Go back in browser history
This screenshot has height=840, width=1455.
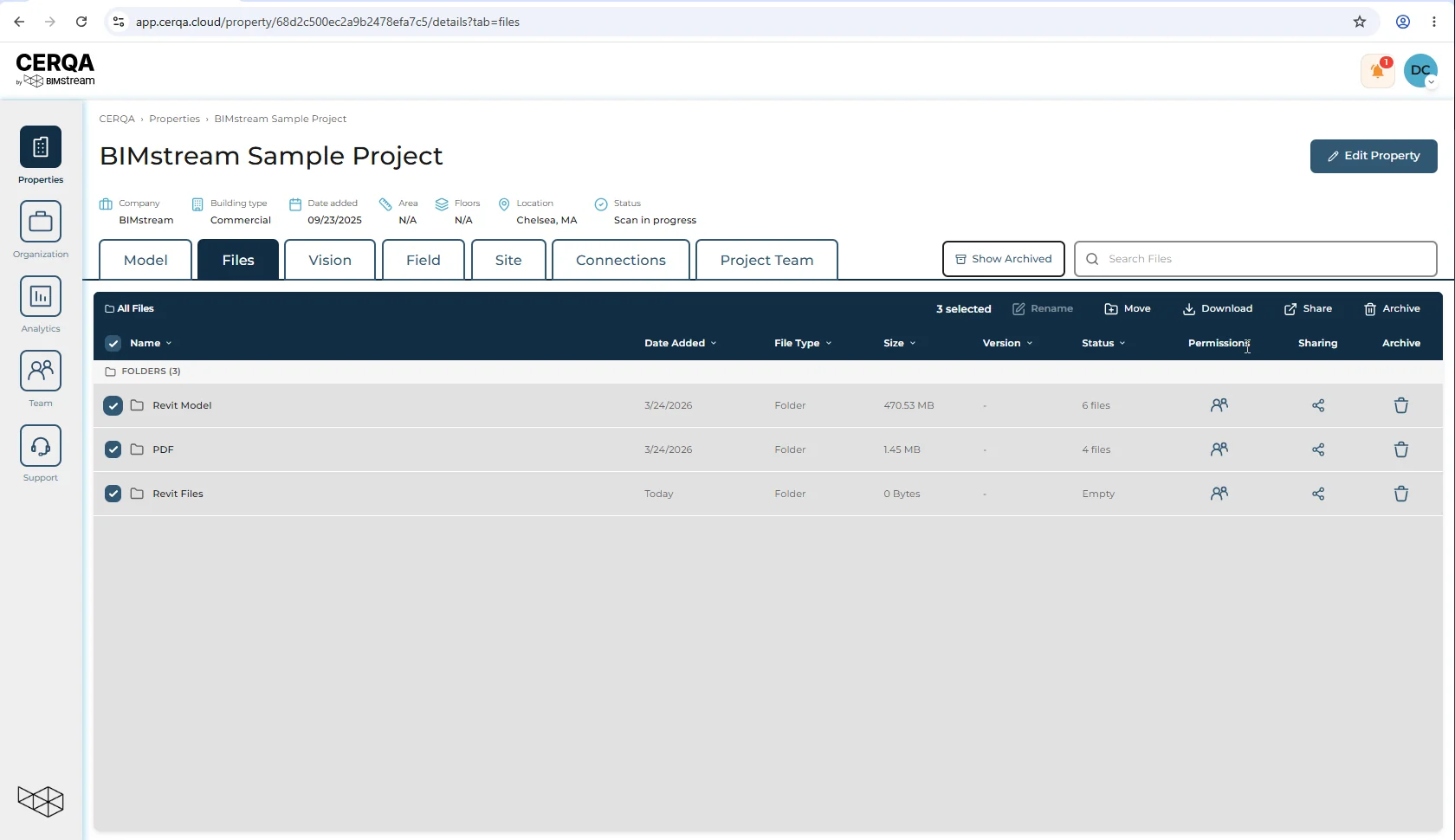tap(19, 22)
